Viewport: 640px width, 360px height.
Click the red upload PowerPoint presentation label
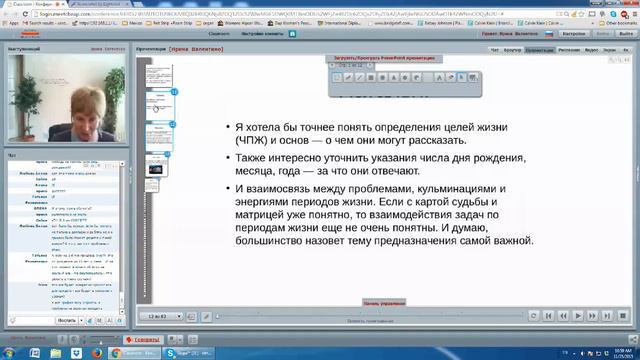click(x=384, y=58)
